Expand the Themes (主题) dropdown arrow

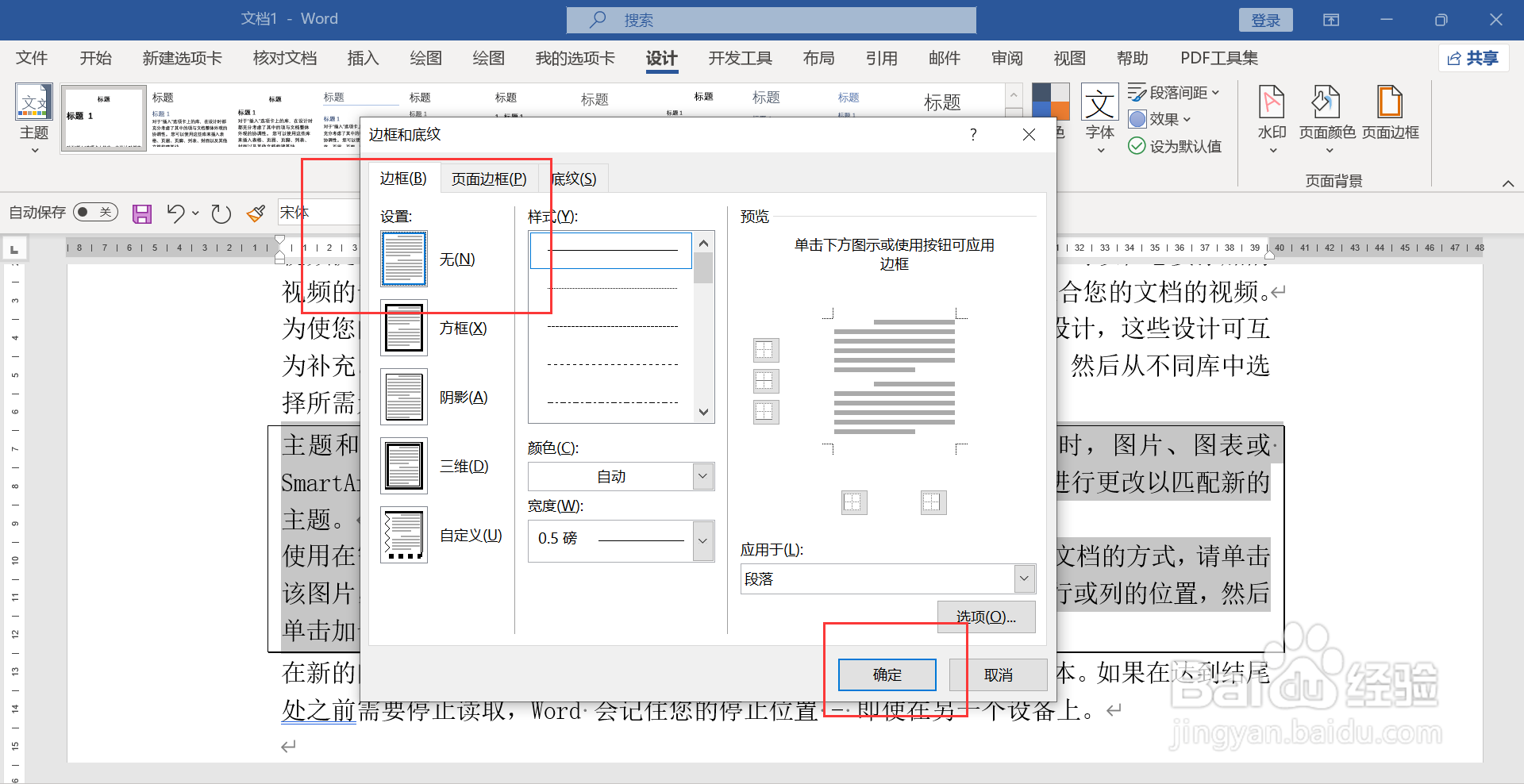34,150
